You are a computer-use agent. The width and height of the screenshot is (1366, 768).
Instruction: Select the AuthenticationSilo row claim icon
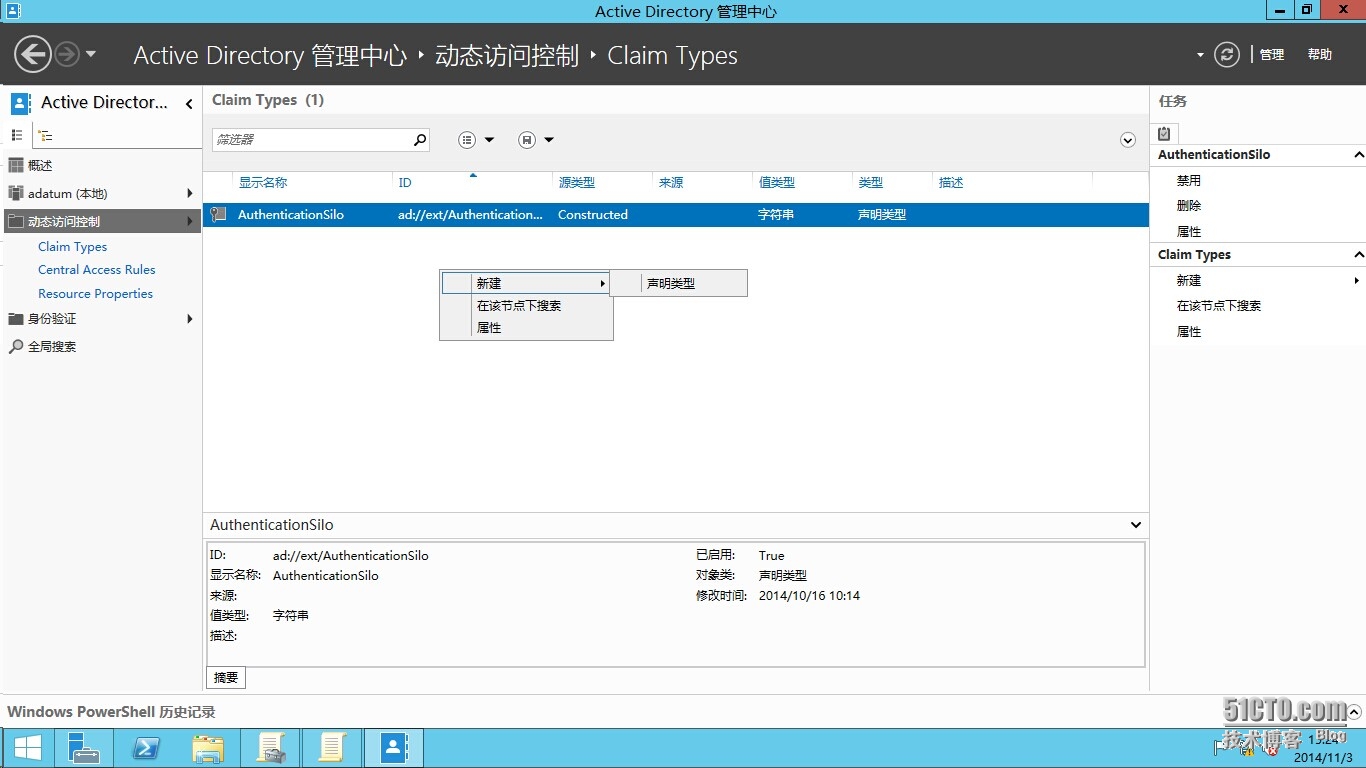pyautogui.click(x=219, y=214)
